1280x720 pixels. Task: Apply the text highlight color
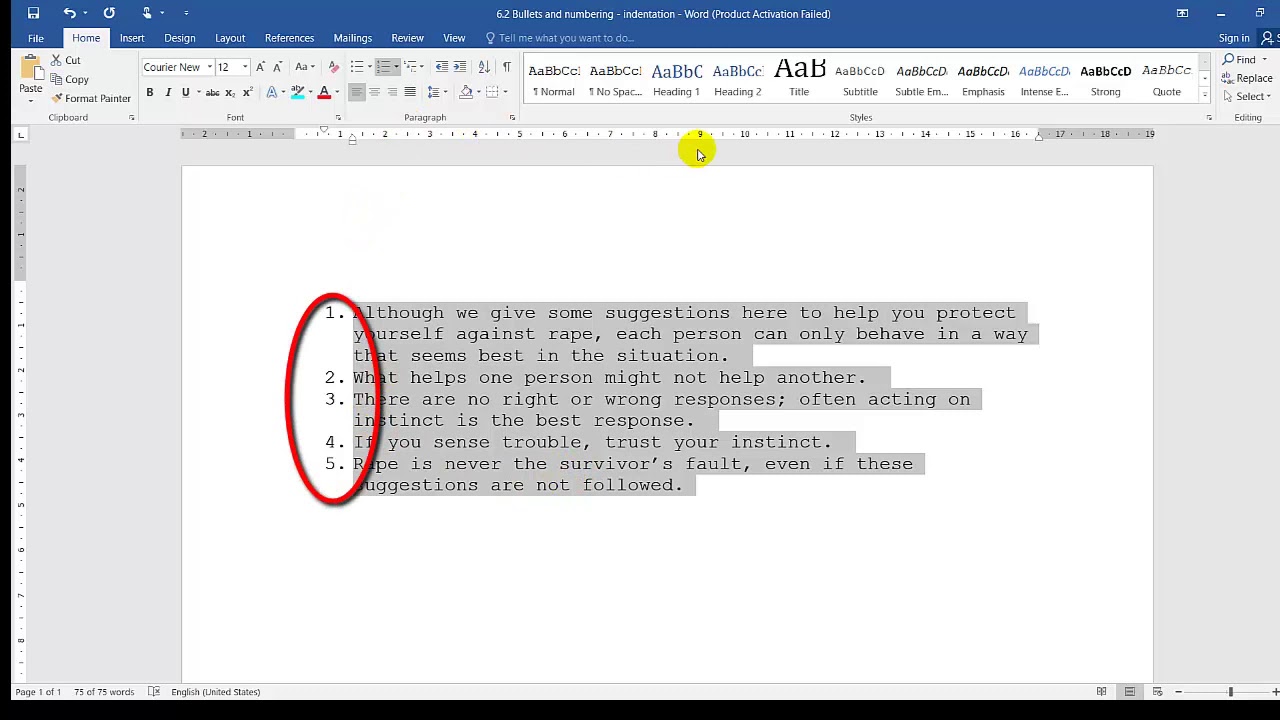click(x=297, y=92)
